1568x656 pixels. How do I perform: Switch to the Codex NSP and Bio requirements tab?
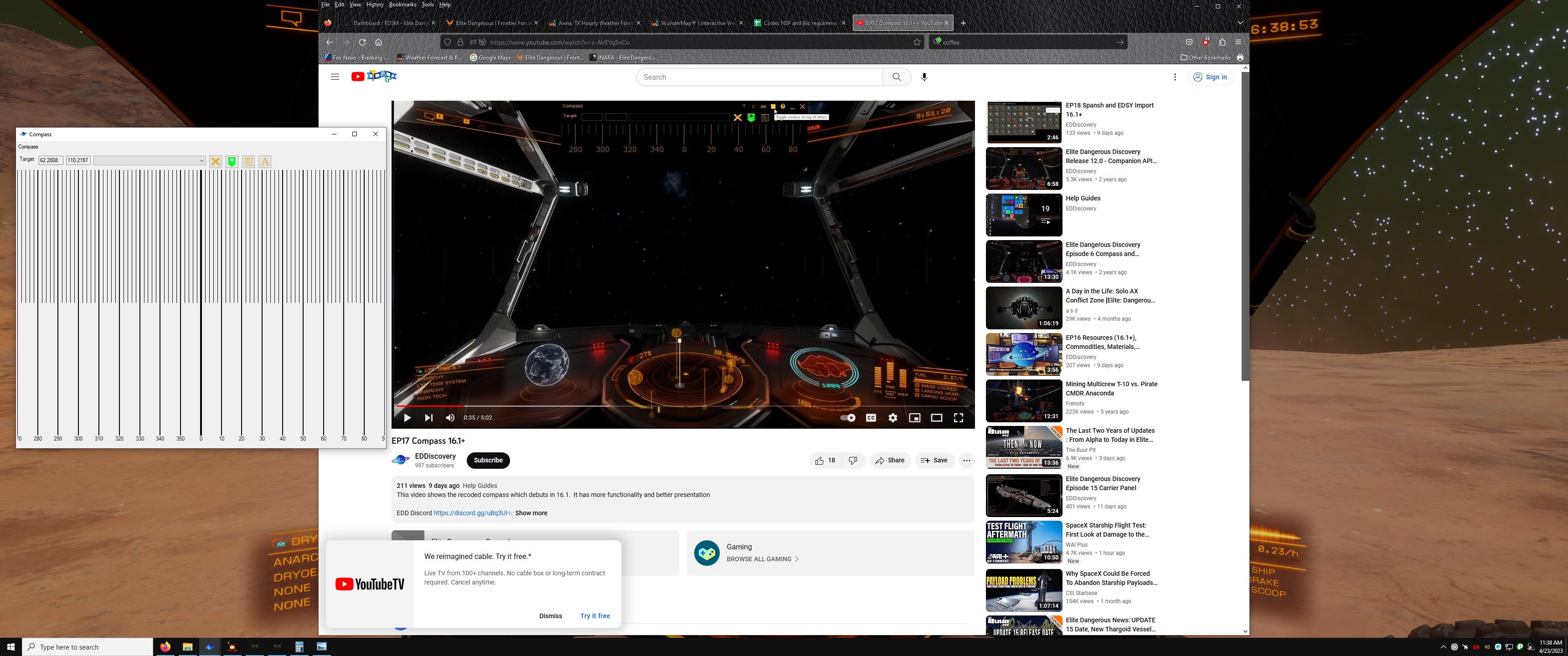(x=799, y=23)
